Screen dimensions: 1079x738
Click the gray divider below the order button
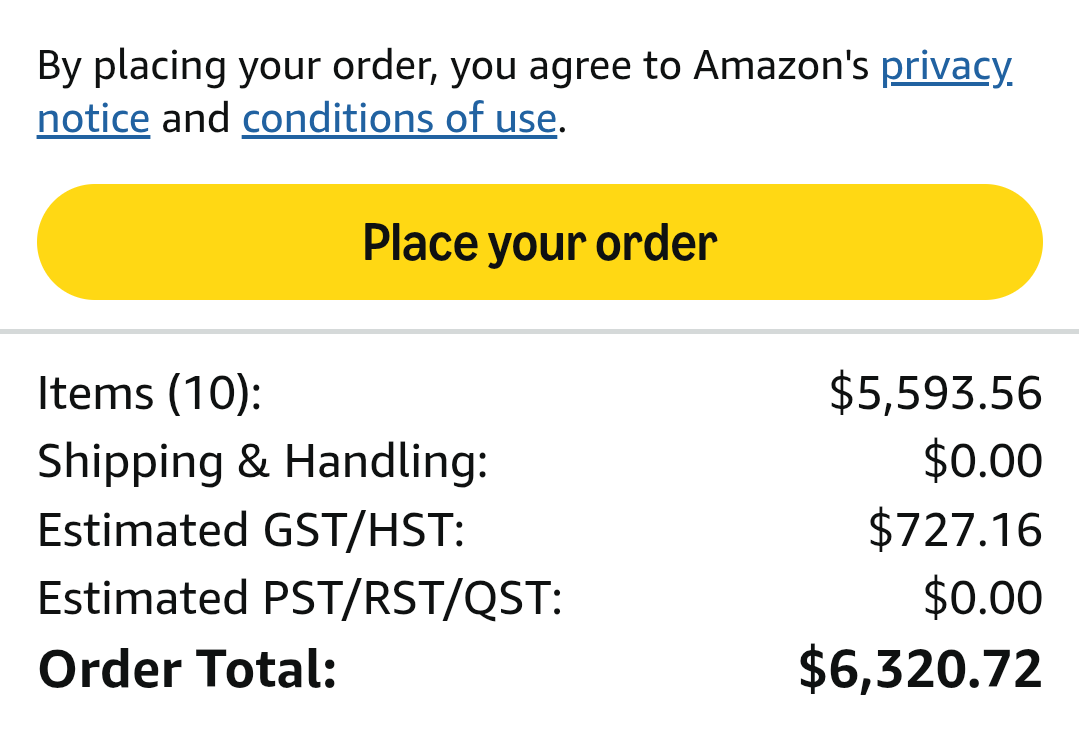coord(539,331)
